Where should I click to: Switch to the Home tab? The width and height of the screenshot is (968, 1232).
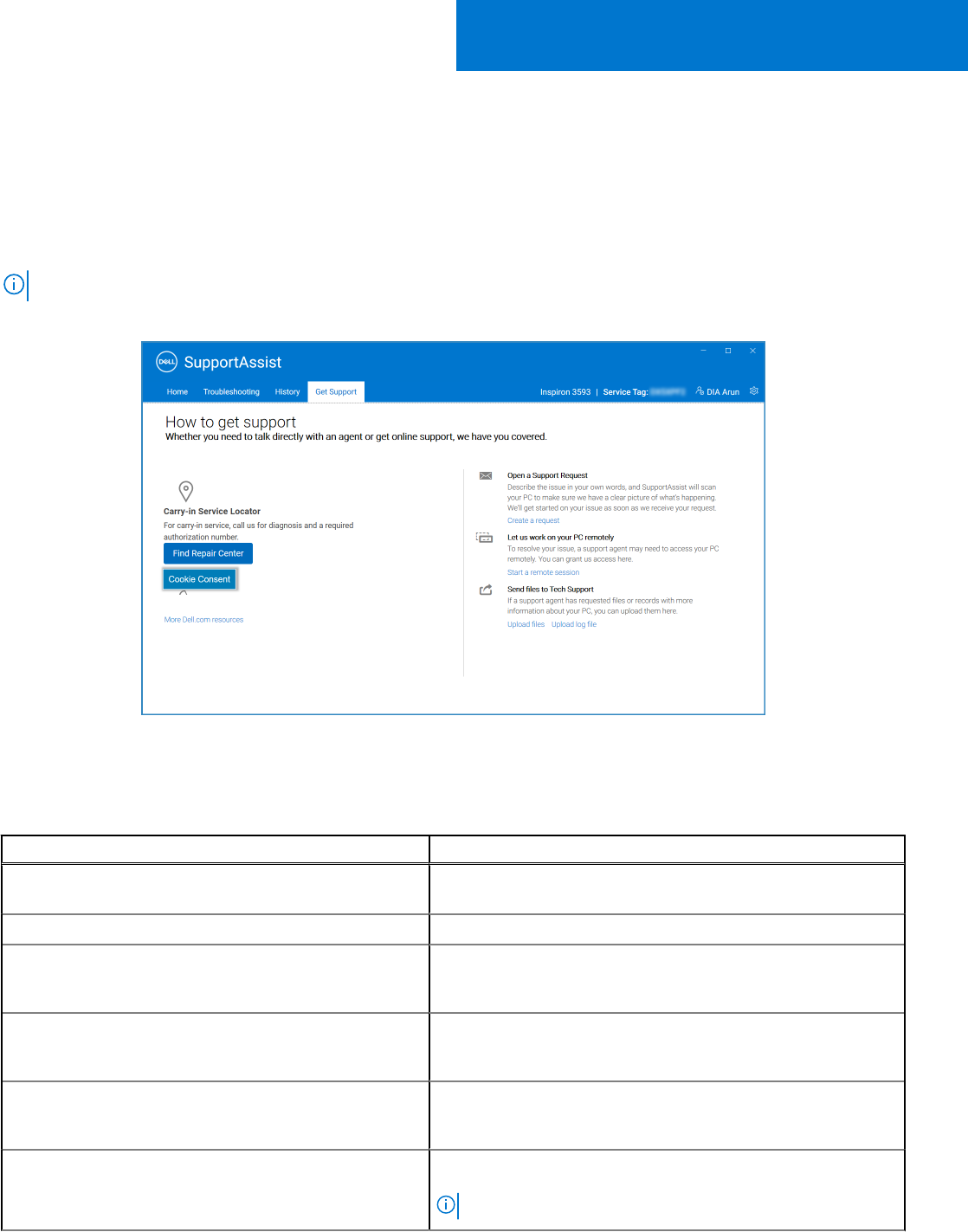pyautogui.click(x=177, y=392)
